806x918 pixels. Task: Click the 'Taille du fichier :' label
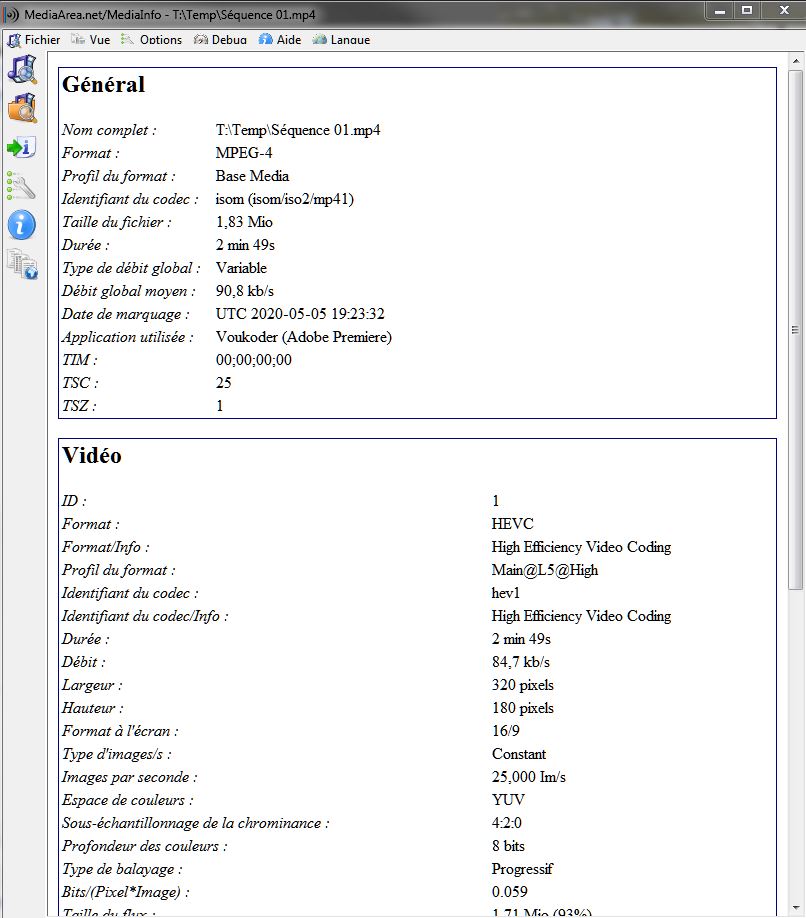(116, 222)
